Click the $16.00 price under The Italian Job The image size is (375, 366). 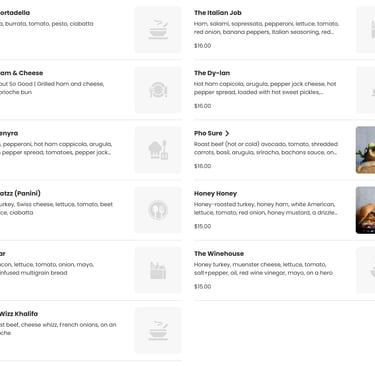point(203,46)
